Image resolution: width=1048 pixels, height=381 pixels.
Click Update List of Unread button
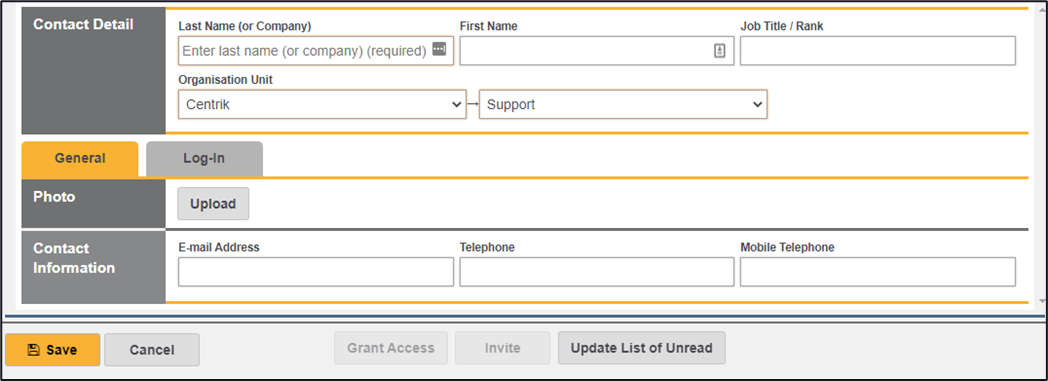point(642,348)
